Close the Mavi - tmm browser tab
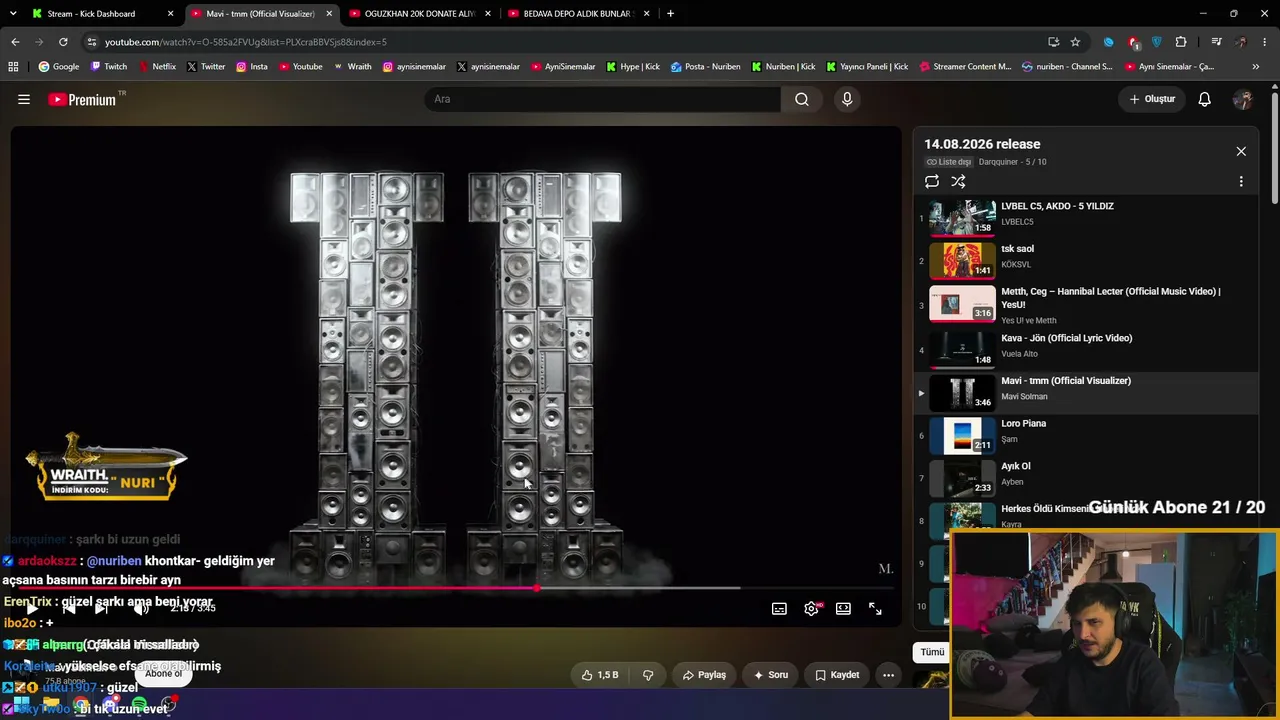 [x=329, y=14]
